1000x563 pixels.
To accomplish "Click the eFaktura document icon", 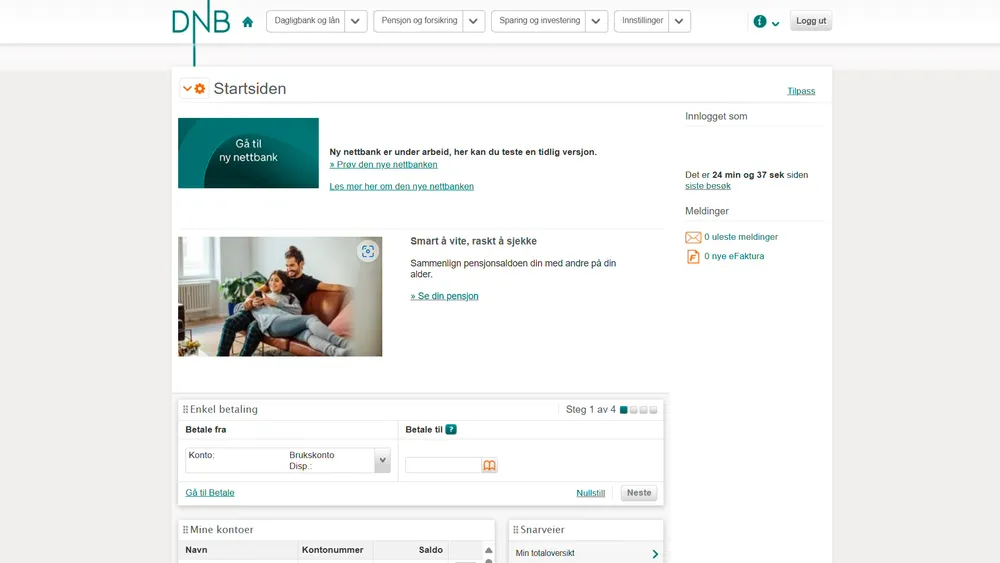I will tap(693, 257).
